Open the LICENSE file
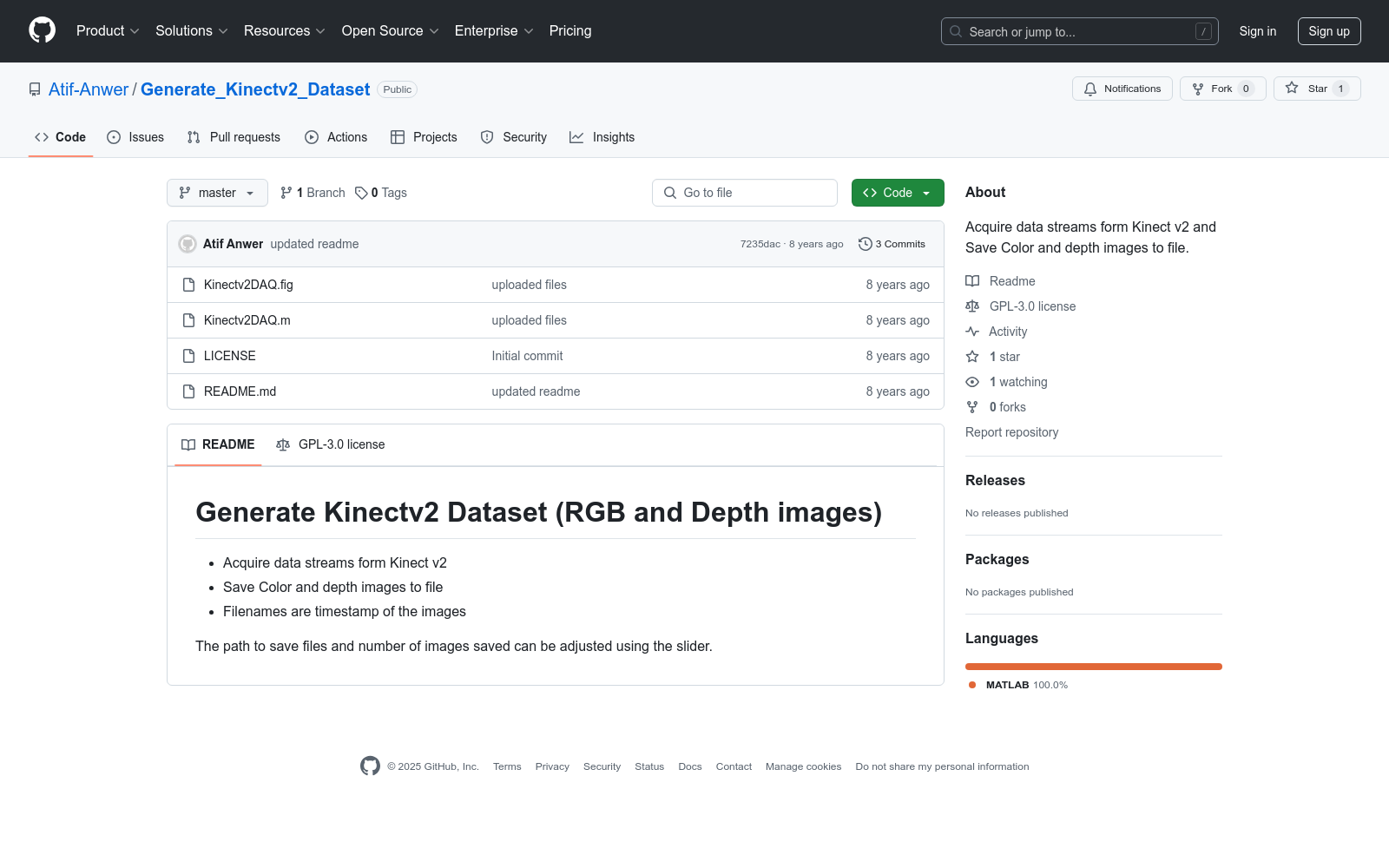Screen dimensions: 1389x868 pos(230,356)
